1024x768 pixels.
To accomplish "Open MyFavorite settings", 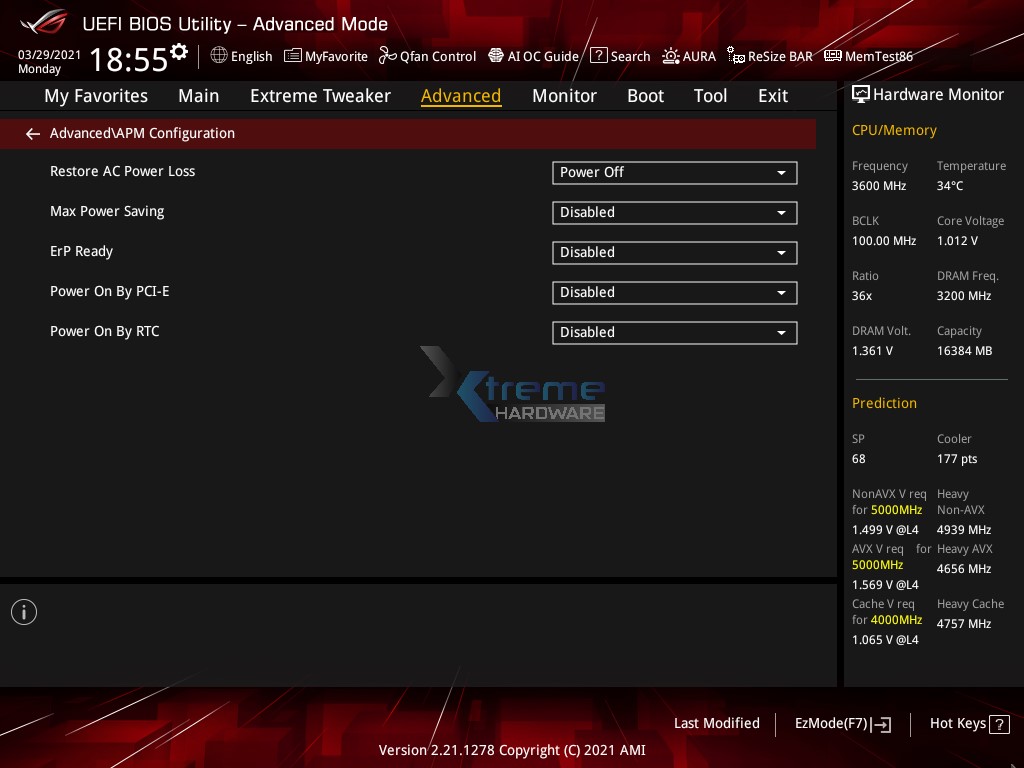I will coord(325,56).
